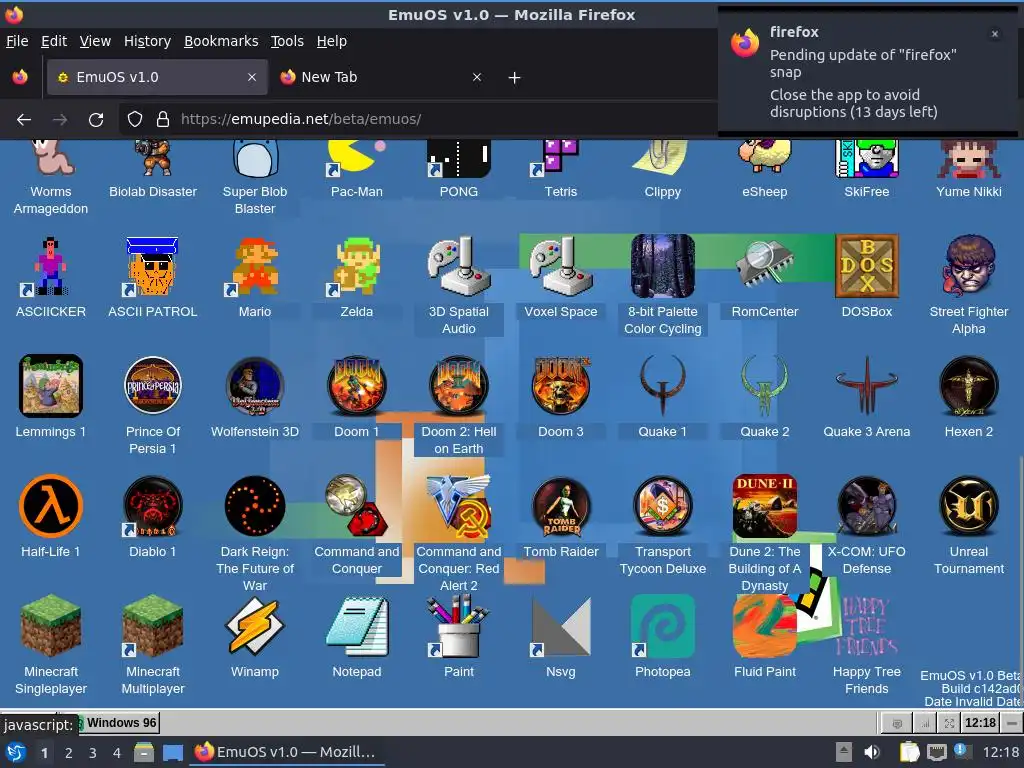Open the Clippy paperclip icon
1024x768 pixels.
coord(662,158)
